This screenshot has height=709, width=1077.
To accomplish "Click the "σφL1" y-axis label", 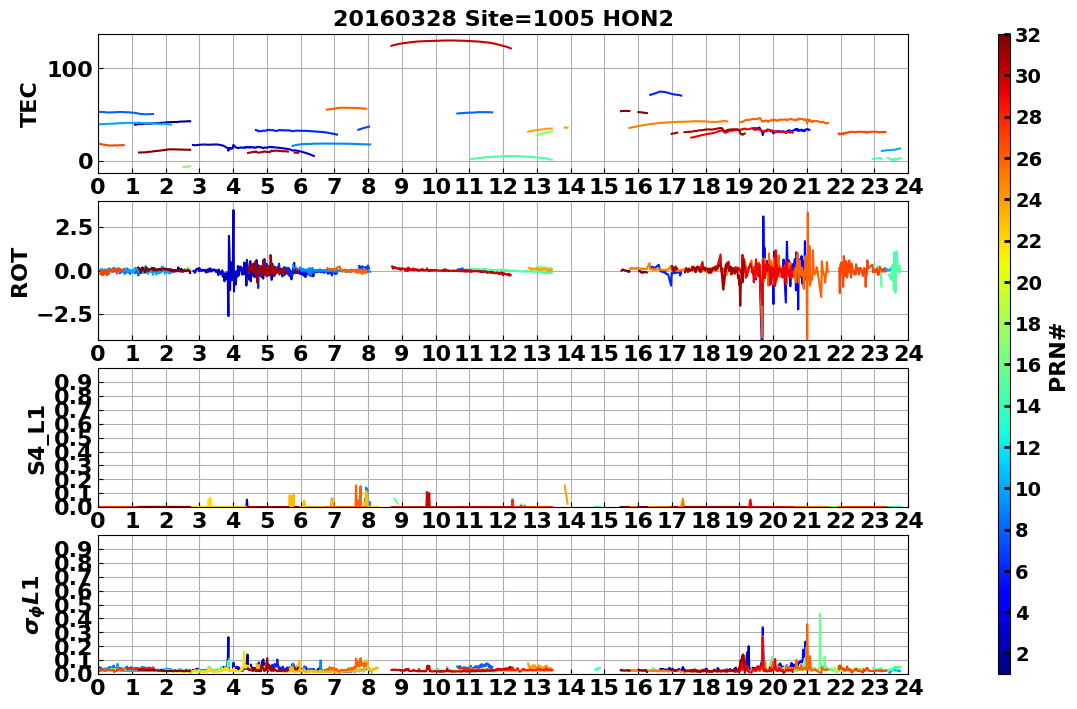I will tap(32, 605).
